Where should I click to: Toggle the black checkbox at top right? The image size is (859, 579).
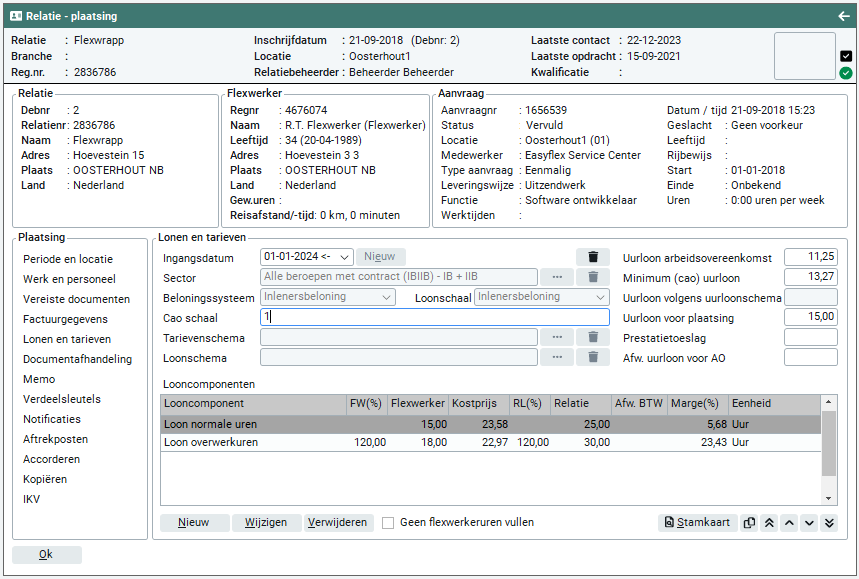click(x=846, y=56)
